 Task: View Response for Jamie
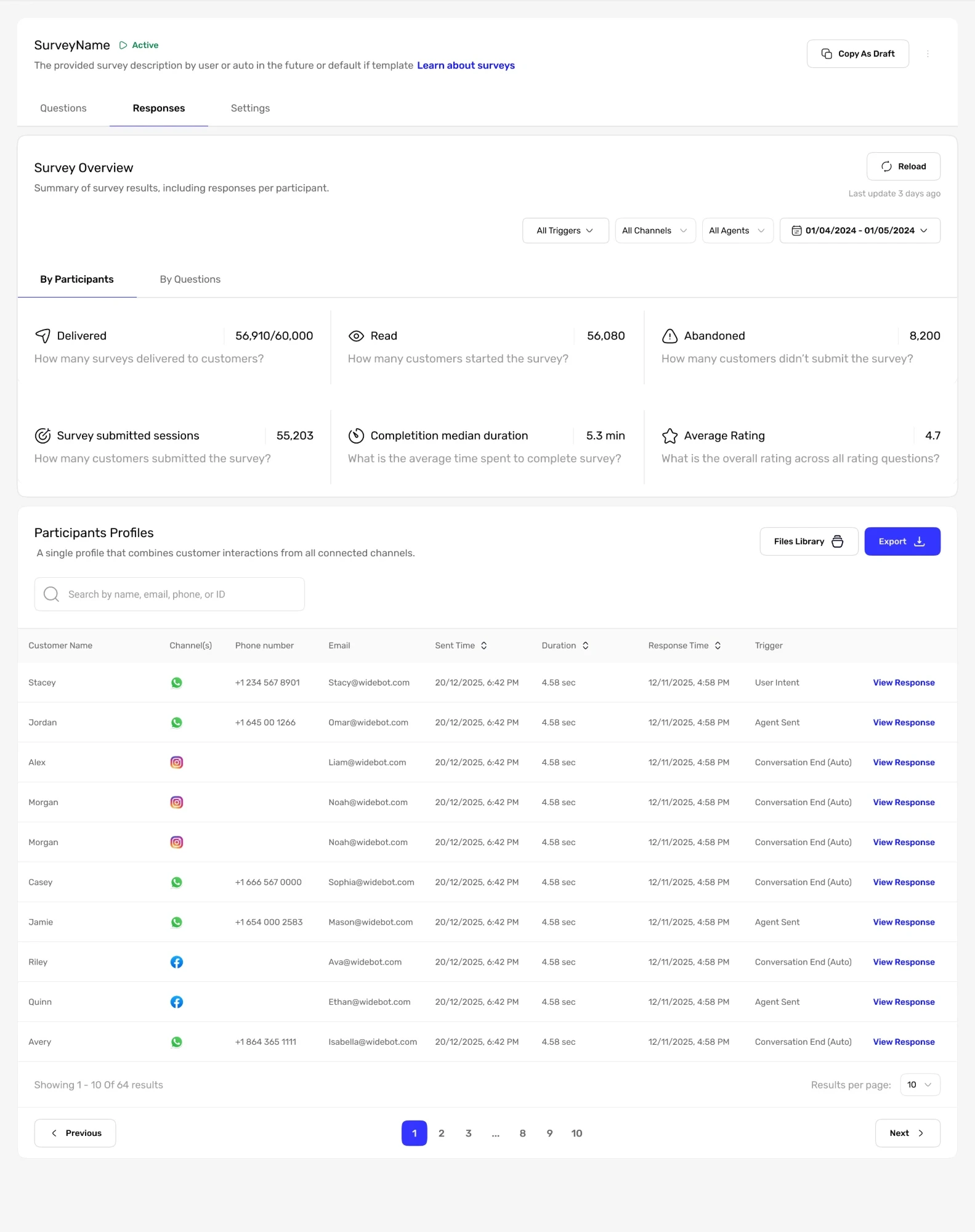[904, 922]
